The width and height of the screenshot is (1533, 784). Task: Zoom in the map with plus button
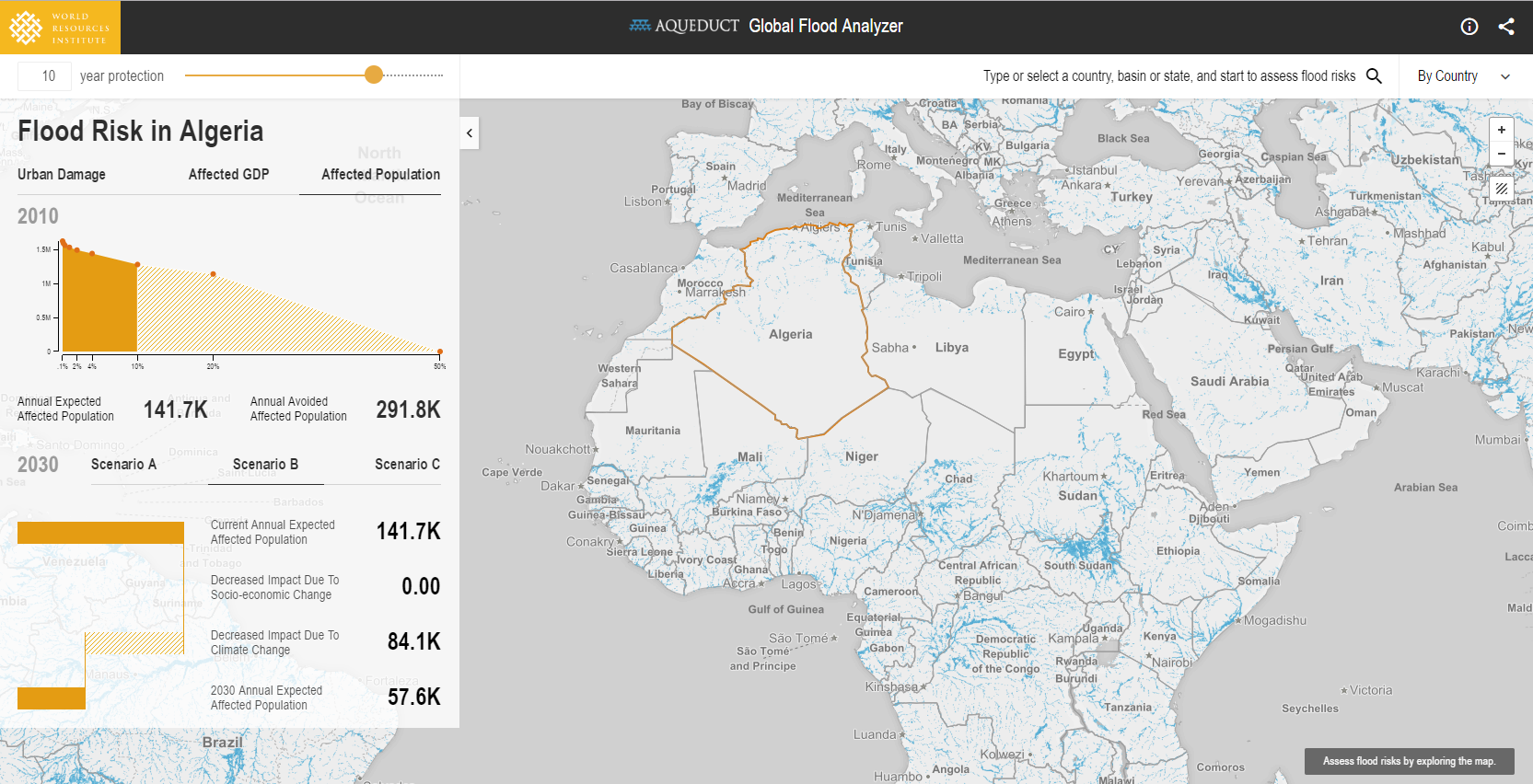pos(1502,130)
